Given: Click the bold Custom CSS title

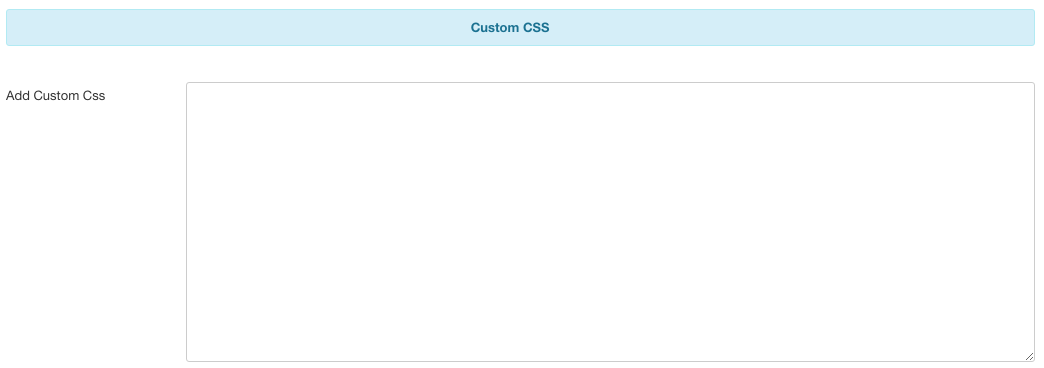Looking at the screenshot, I should point(510,27).
